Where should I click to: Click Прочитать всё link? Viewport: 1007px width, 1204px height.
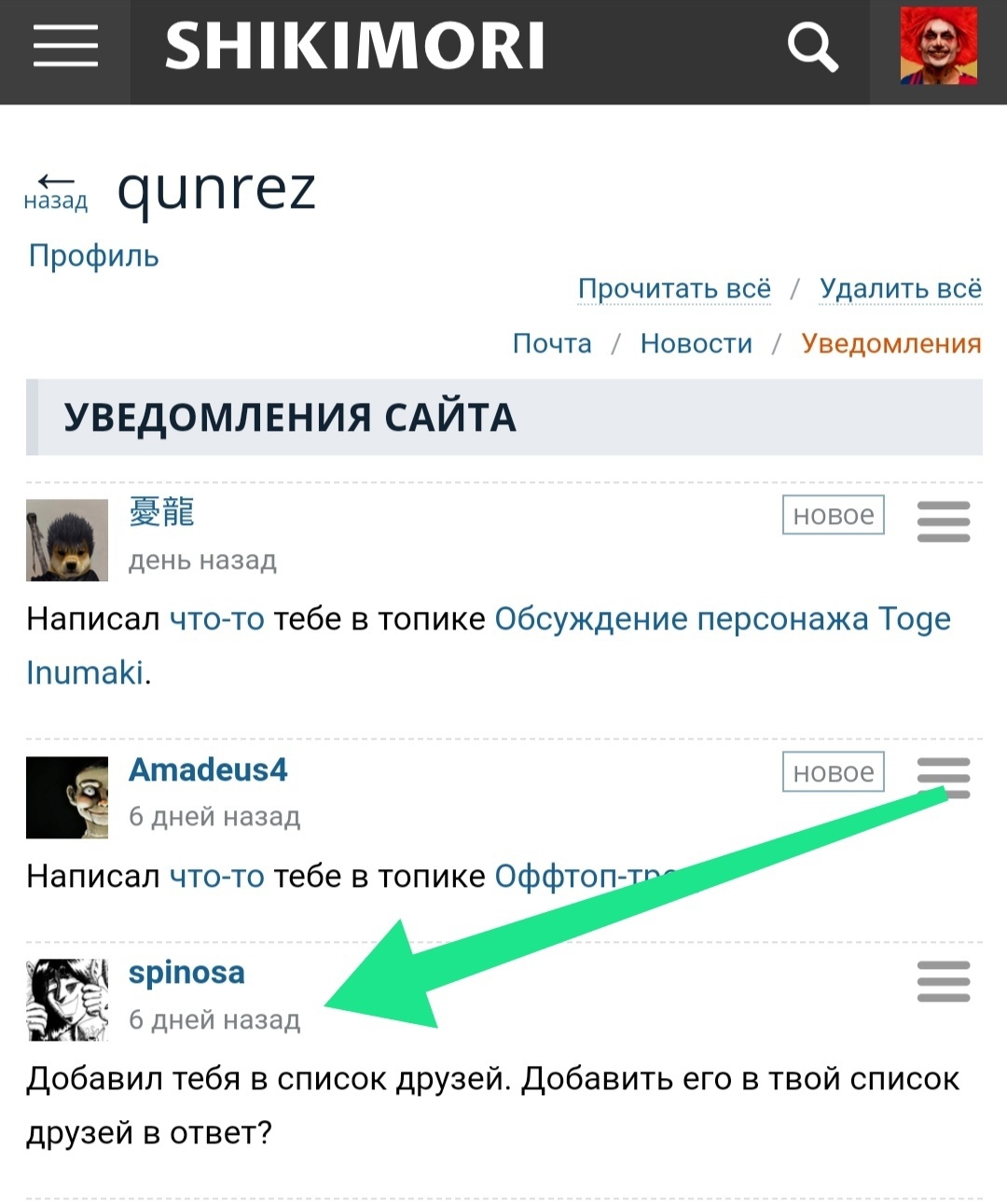(674, 289)
